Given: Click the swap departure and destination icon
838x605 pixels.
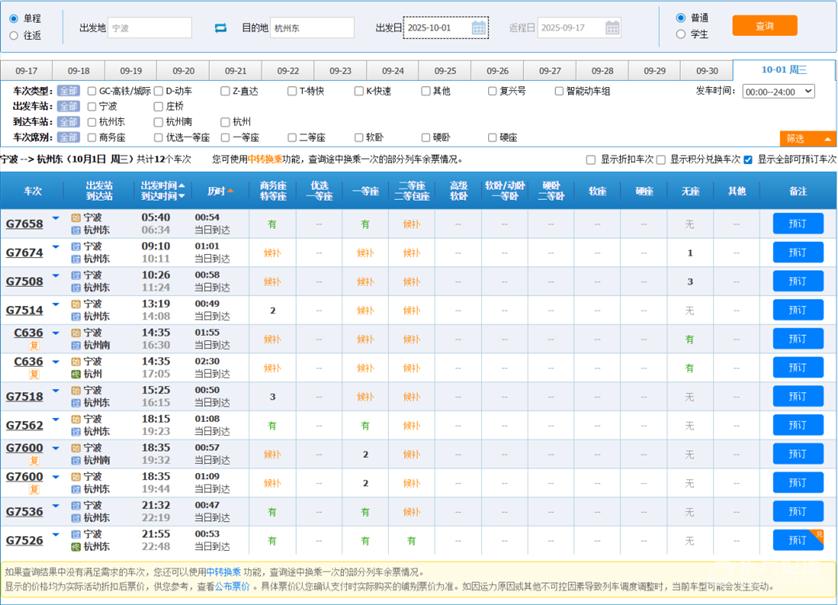Looking at the screenshot, I should click(221, 28).
